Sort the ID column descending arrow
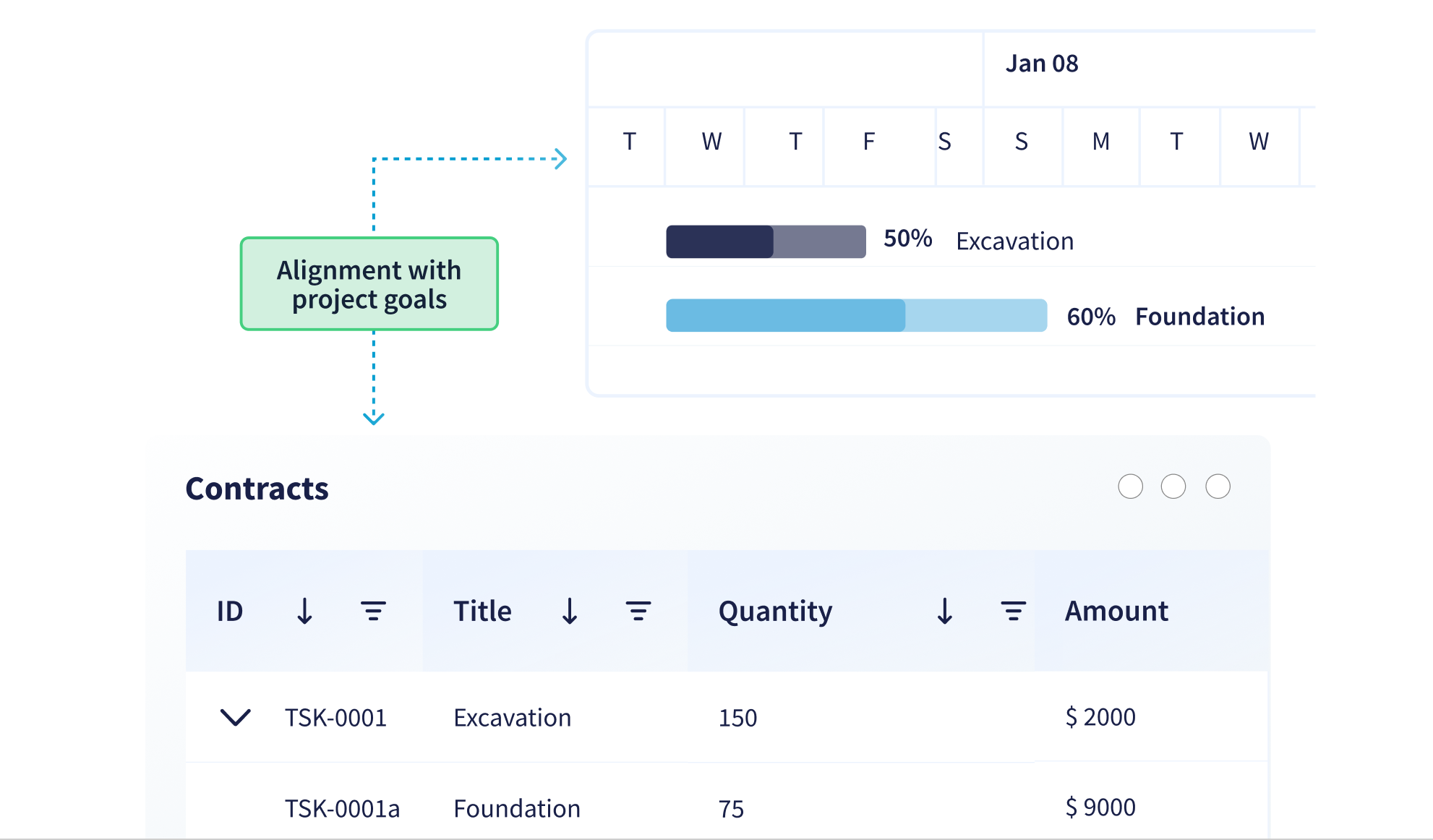The height and width of the screenshot is (840, 1433). coord(305,611)
